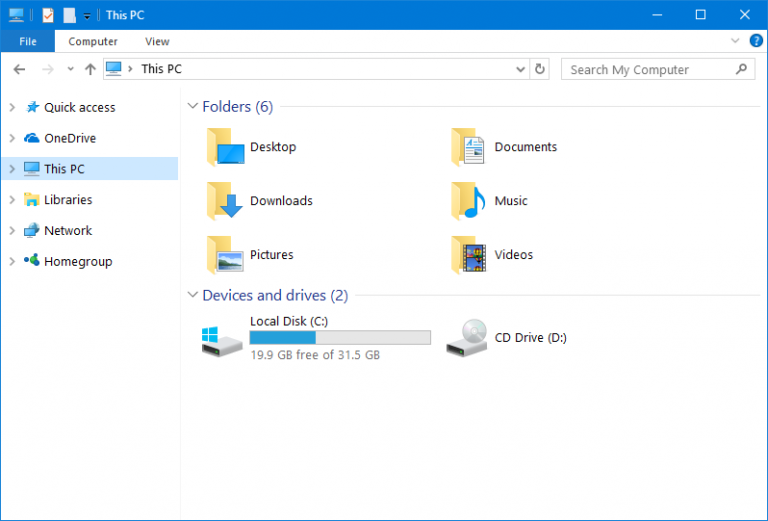Click the Devices and drives (2) heading
This screenshot has width=768, height=521.
tap(275, 295)
